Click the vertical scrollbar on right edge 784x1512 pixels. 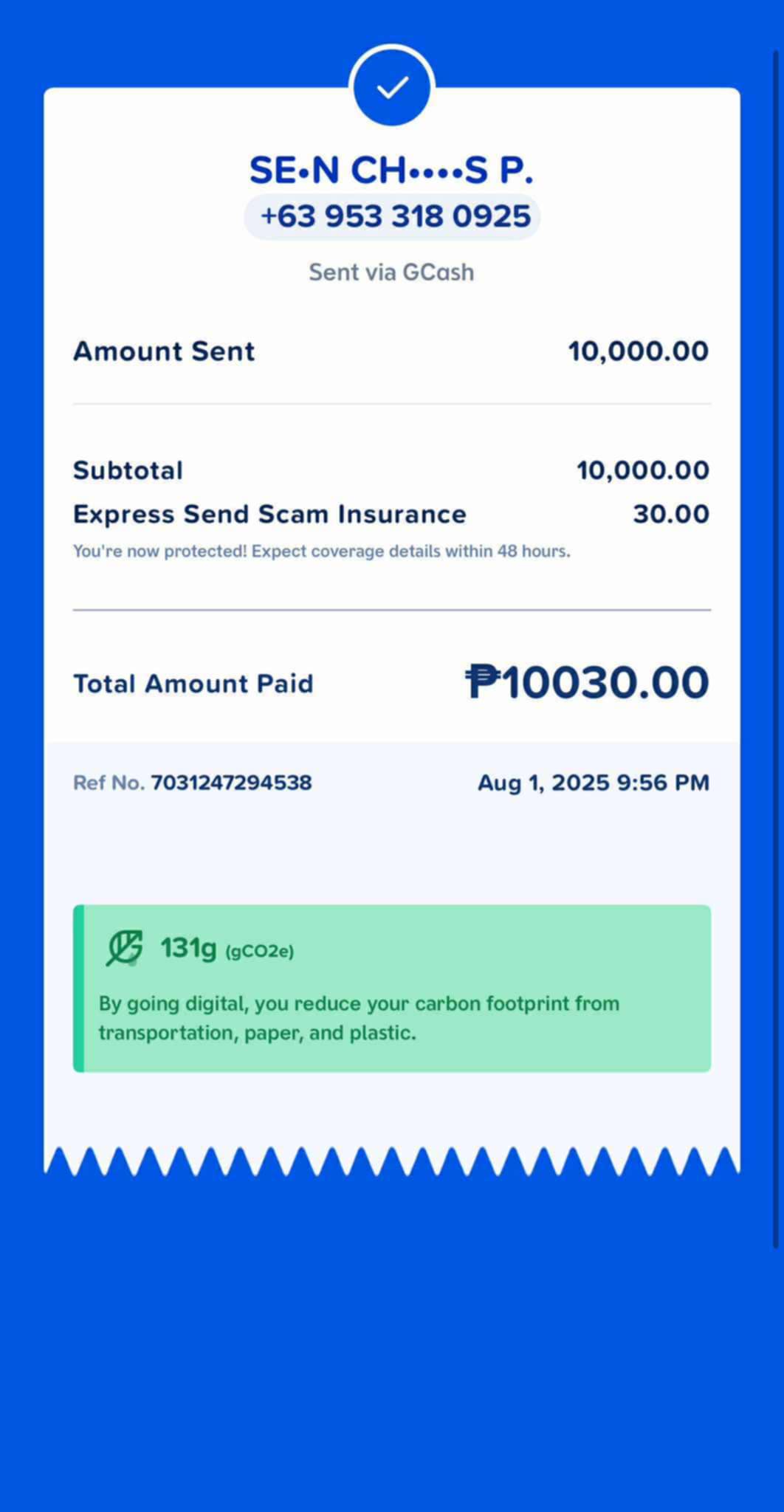click(776, 649)
